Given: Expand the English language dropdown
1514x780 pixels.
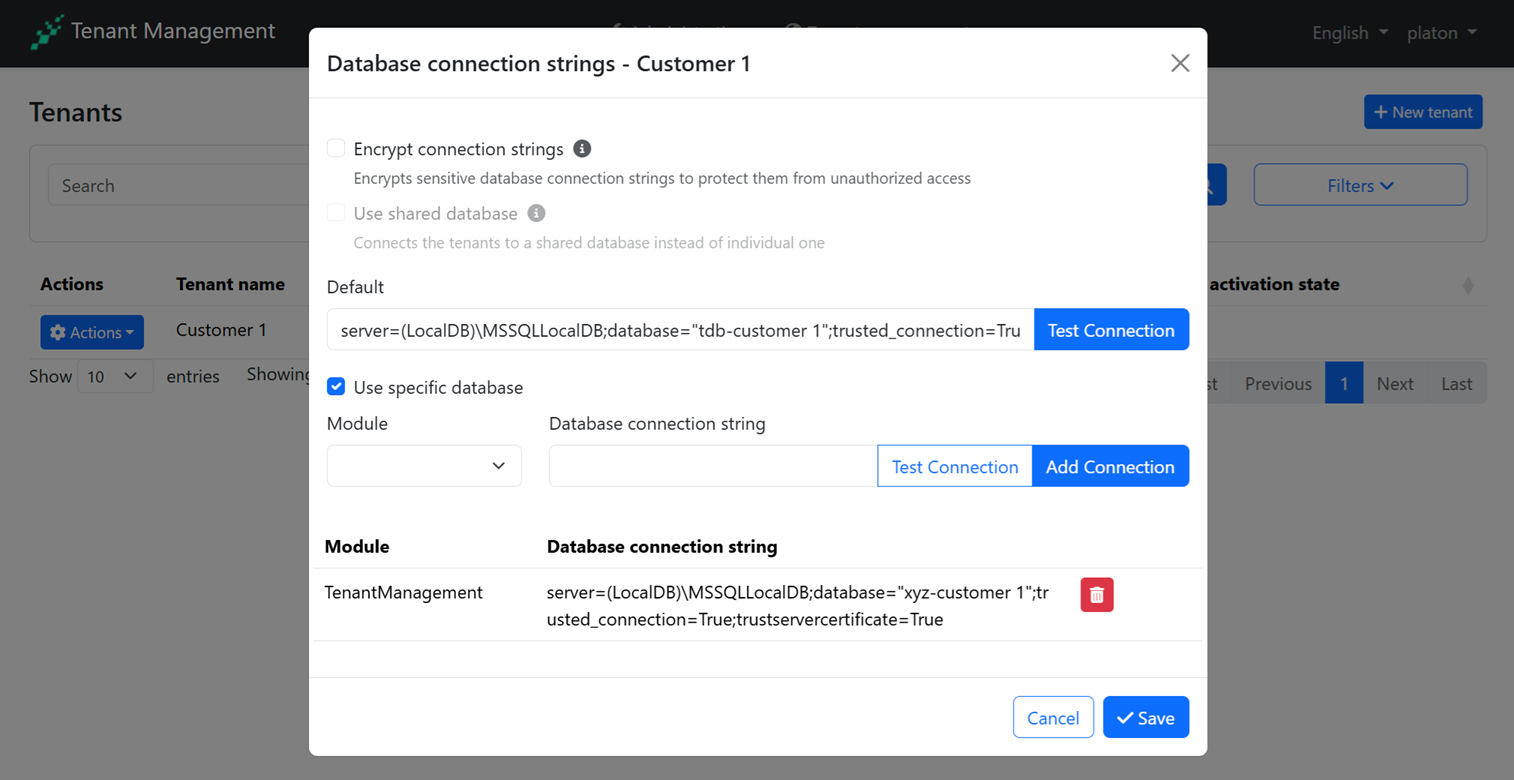Looking at the screenshot, I should [1349, 33].
